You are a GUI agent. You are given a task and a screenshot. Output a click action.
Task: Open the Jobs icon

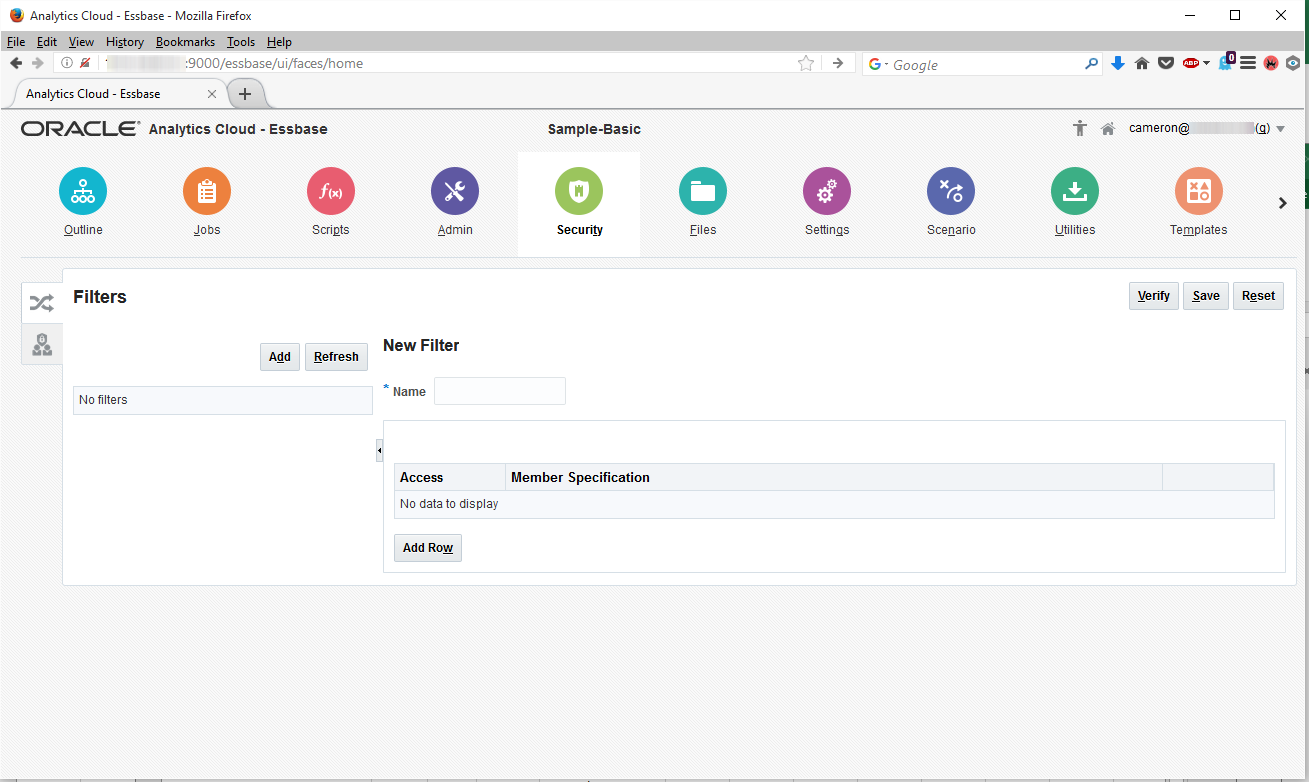(207, 191)
